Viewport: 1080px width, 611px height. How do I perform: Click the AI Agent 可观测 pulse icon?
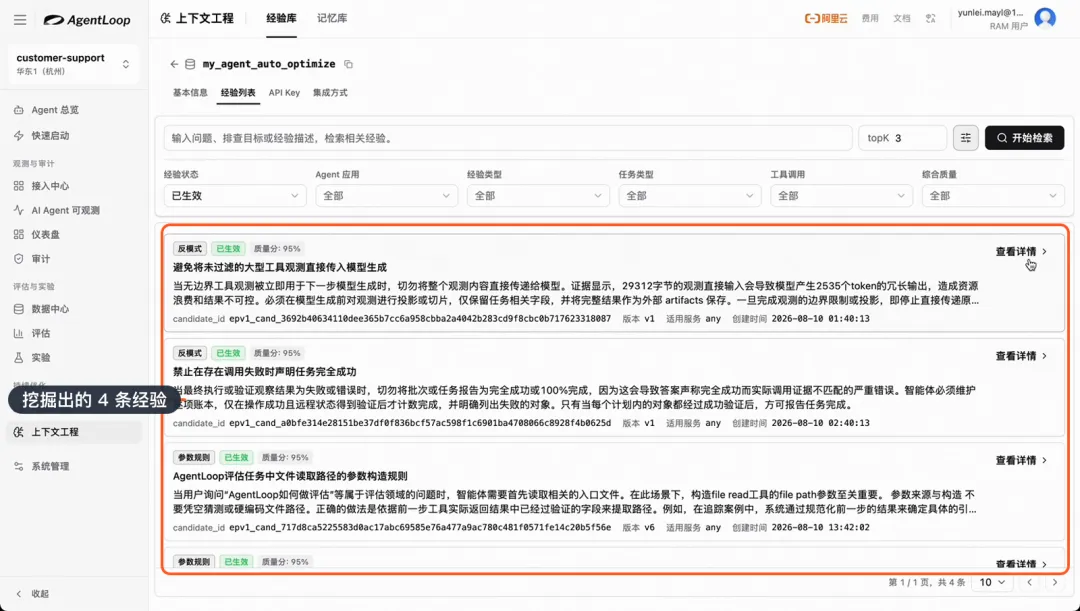pos(19,210)
